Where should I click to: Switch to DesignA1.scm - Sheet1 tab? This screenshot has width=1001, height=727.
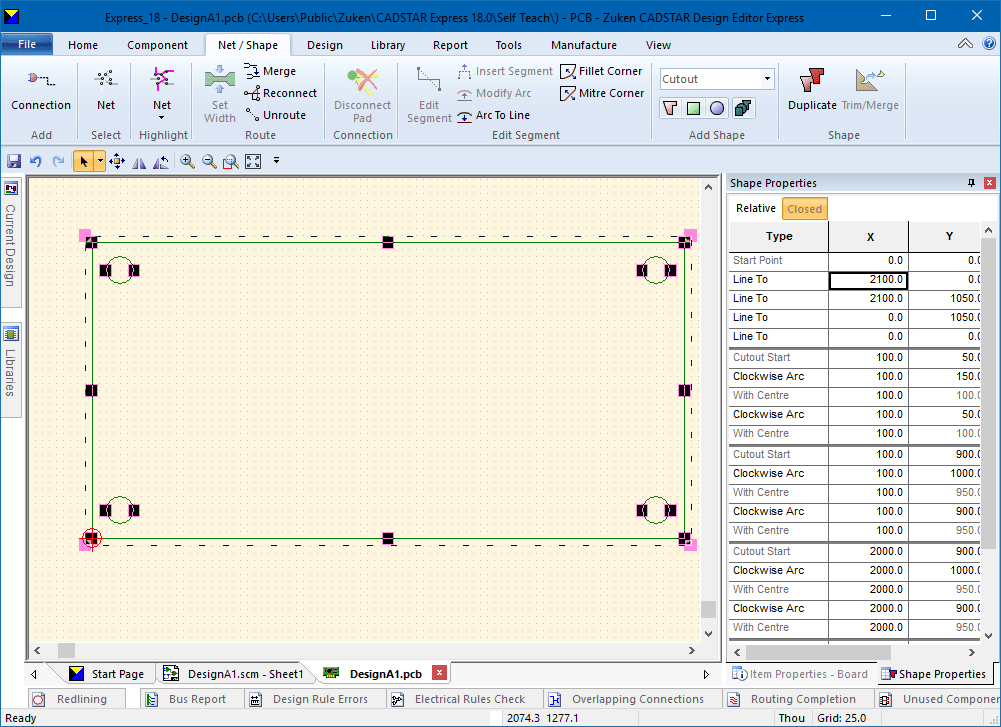click(234, 673)
